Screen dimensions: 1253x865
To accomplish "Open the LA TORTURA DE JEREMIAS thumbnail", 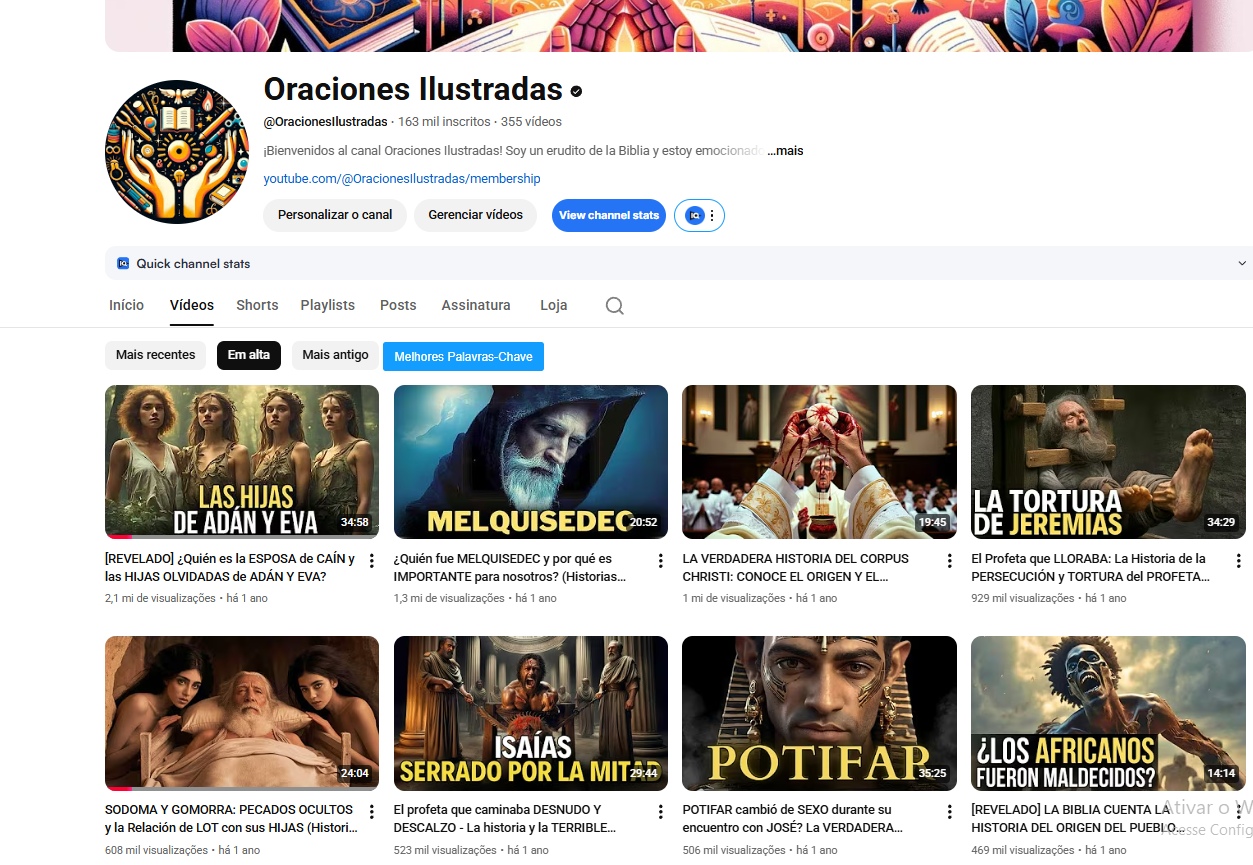I will [x=1108, y=462].
